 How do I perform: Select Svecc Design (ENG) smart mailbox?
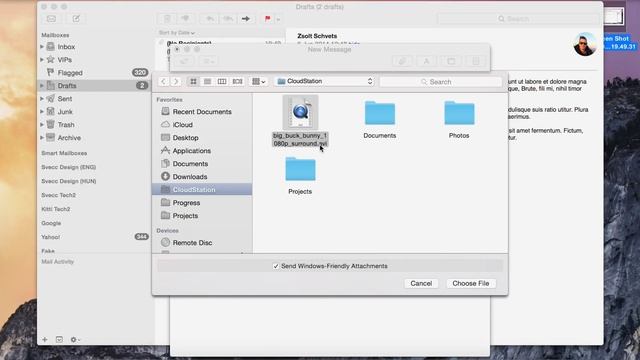(69, 167)
